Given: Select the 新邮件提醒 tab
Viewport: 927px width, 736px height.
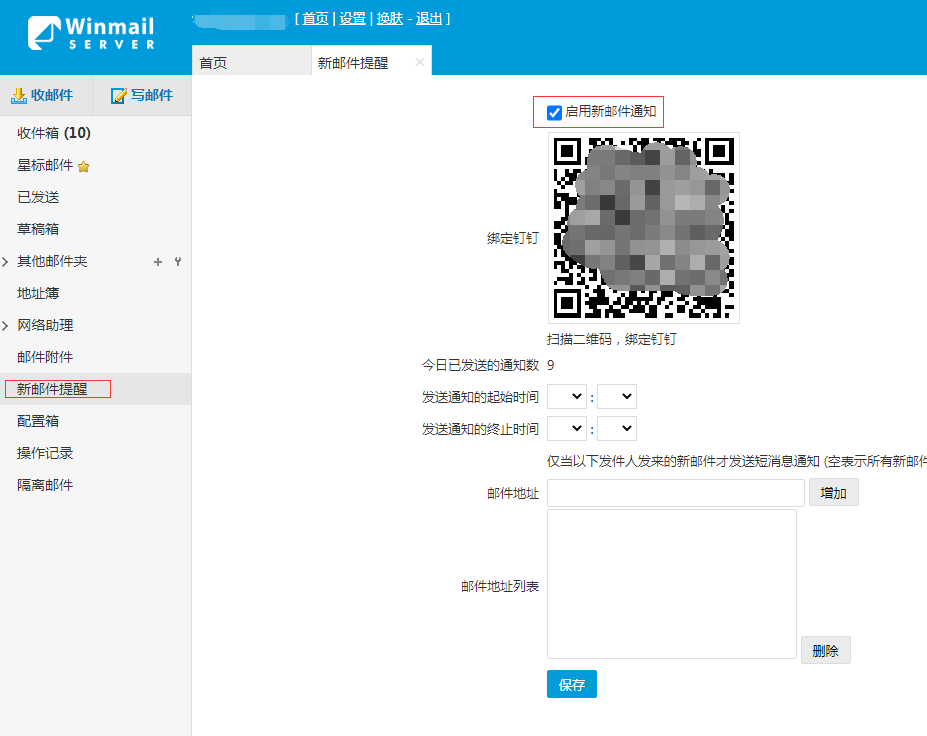Looking at the screenshot, I should point(371,61).
